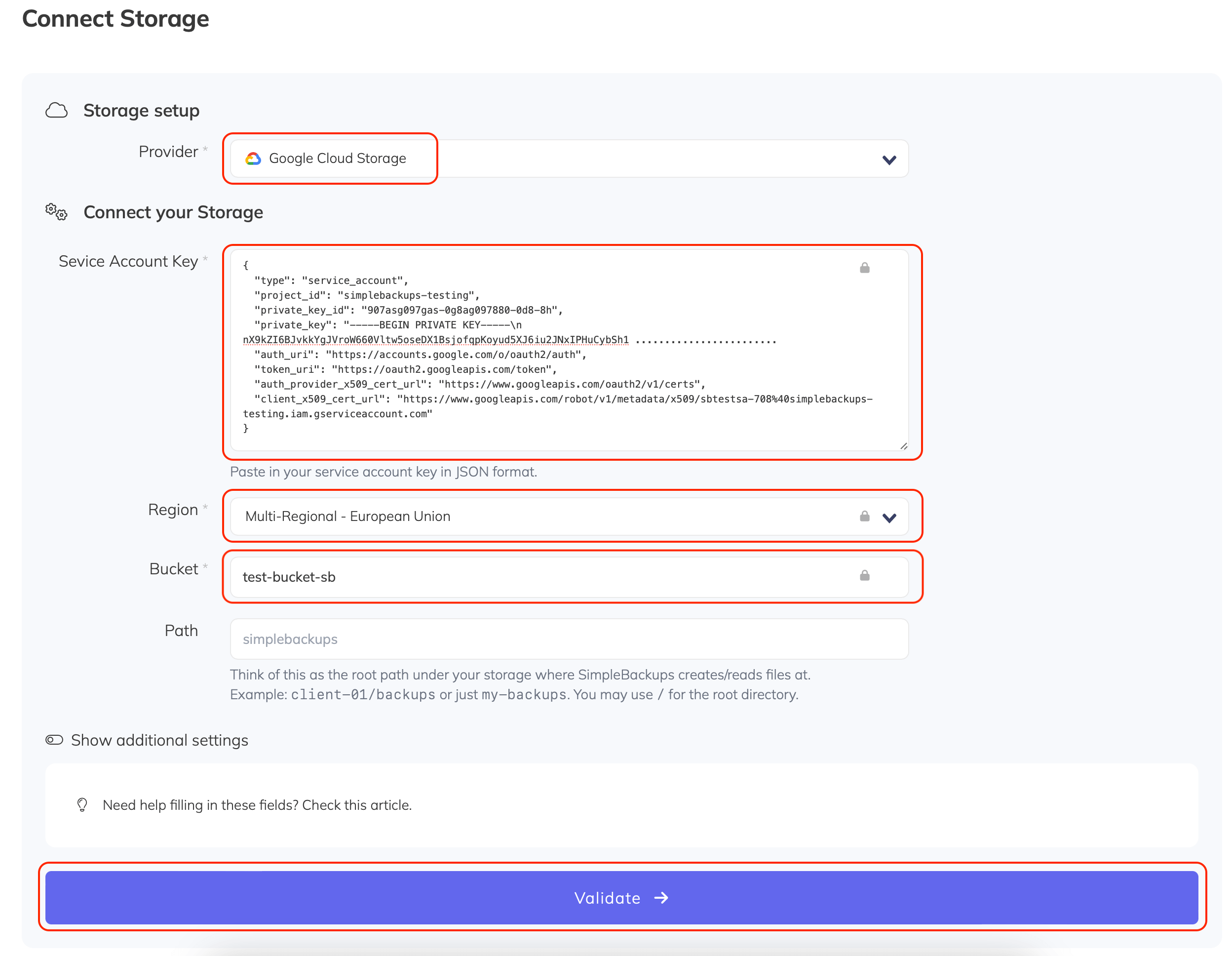Click the textarea resize handle

tap(904, 446)
